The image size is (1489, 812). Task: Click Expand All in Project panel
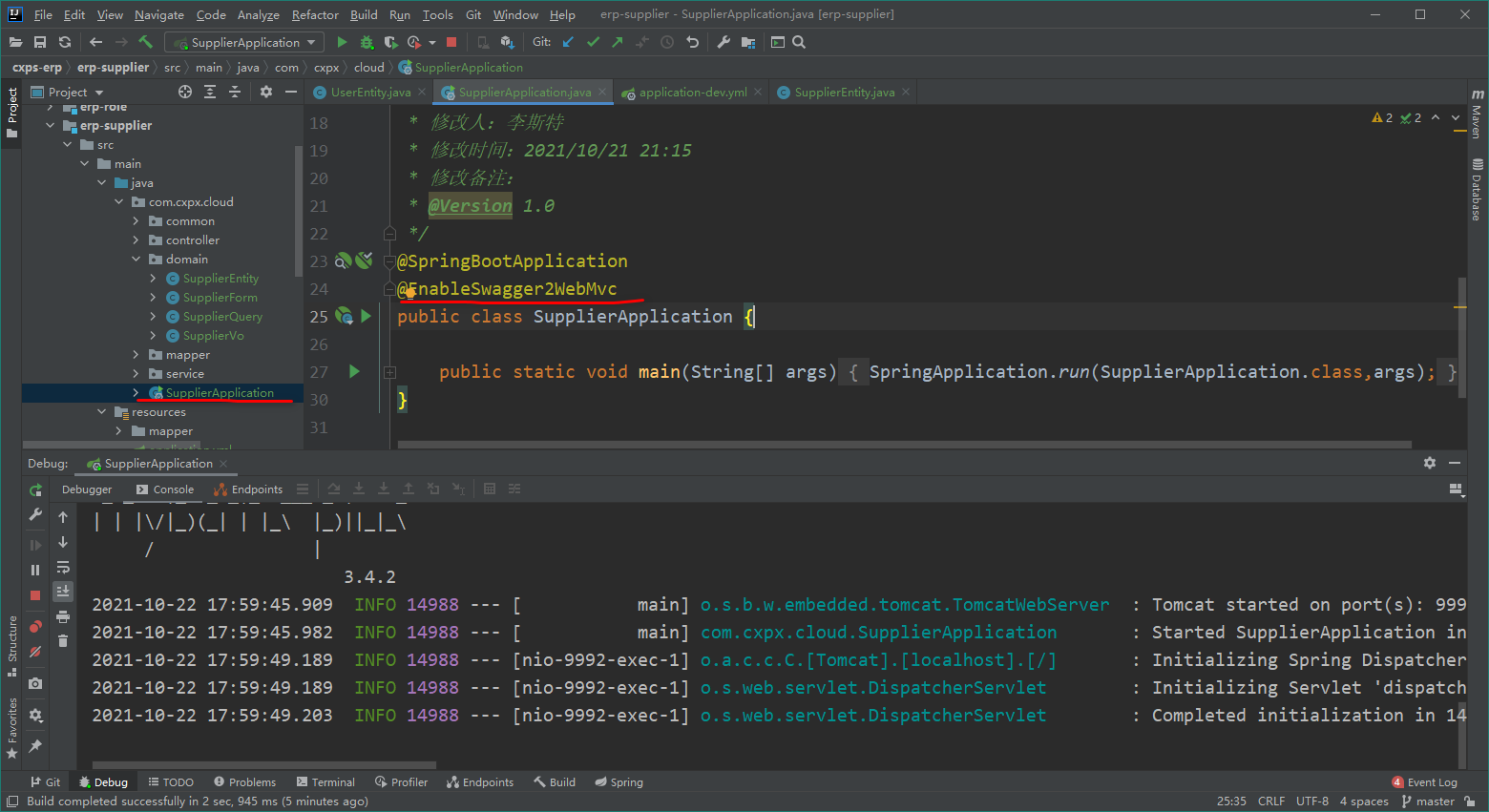click(210, 92)
